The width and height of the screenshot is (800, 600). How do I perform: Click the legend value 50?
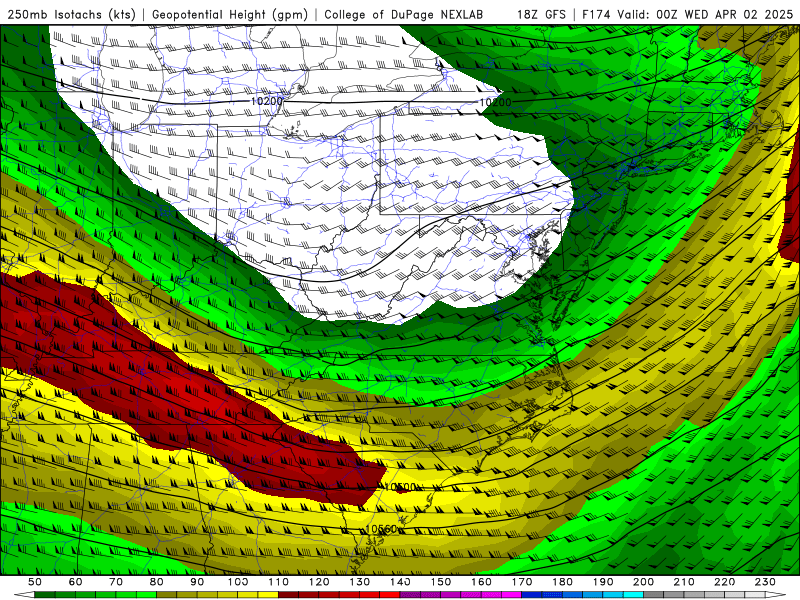tap(35, 582)
